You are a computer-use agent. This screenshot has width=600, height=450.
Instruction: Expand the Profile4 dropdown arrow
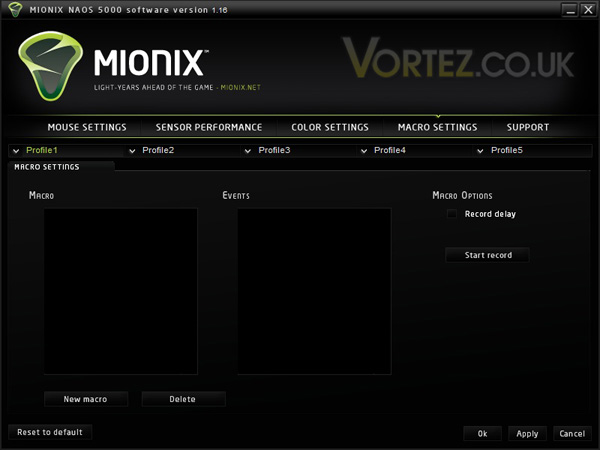tap(364, 151)
